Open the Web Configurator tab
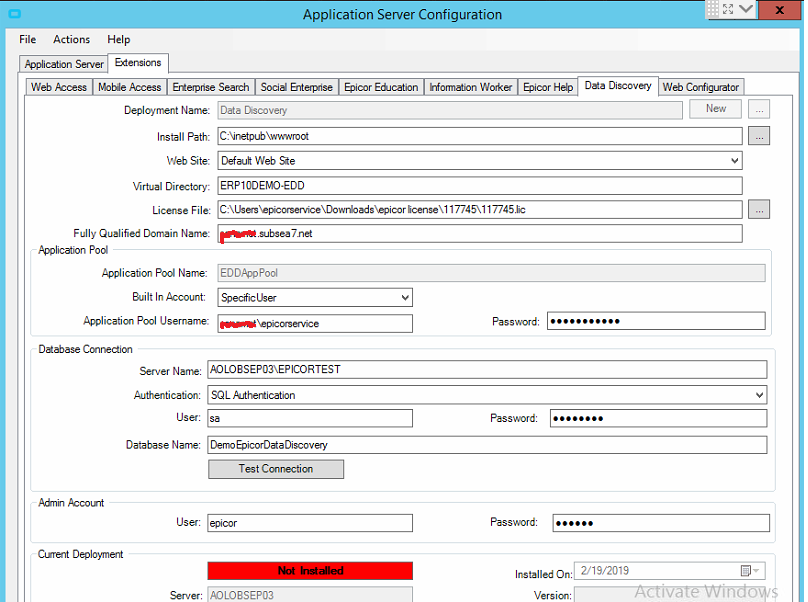The width and height of the screenshot is (808, 602). [701, 87]
